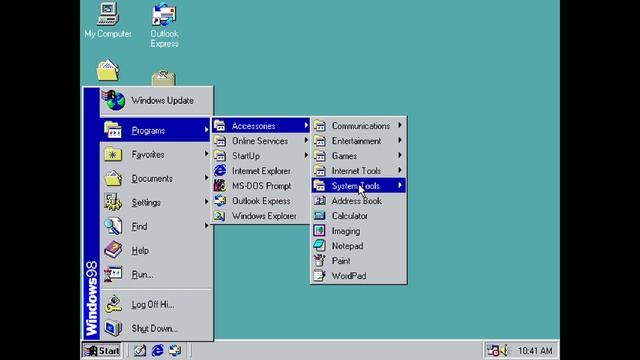Launch Internet Explorer from quick launch
Image resolution: width=640 pixels, height=360 pixels.
[x=158, y=351]
